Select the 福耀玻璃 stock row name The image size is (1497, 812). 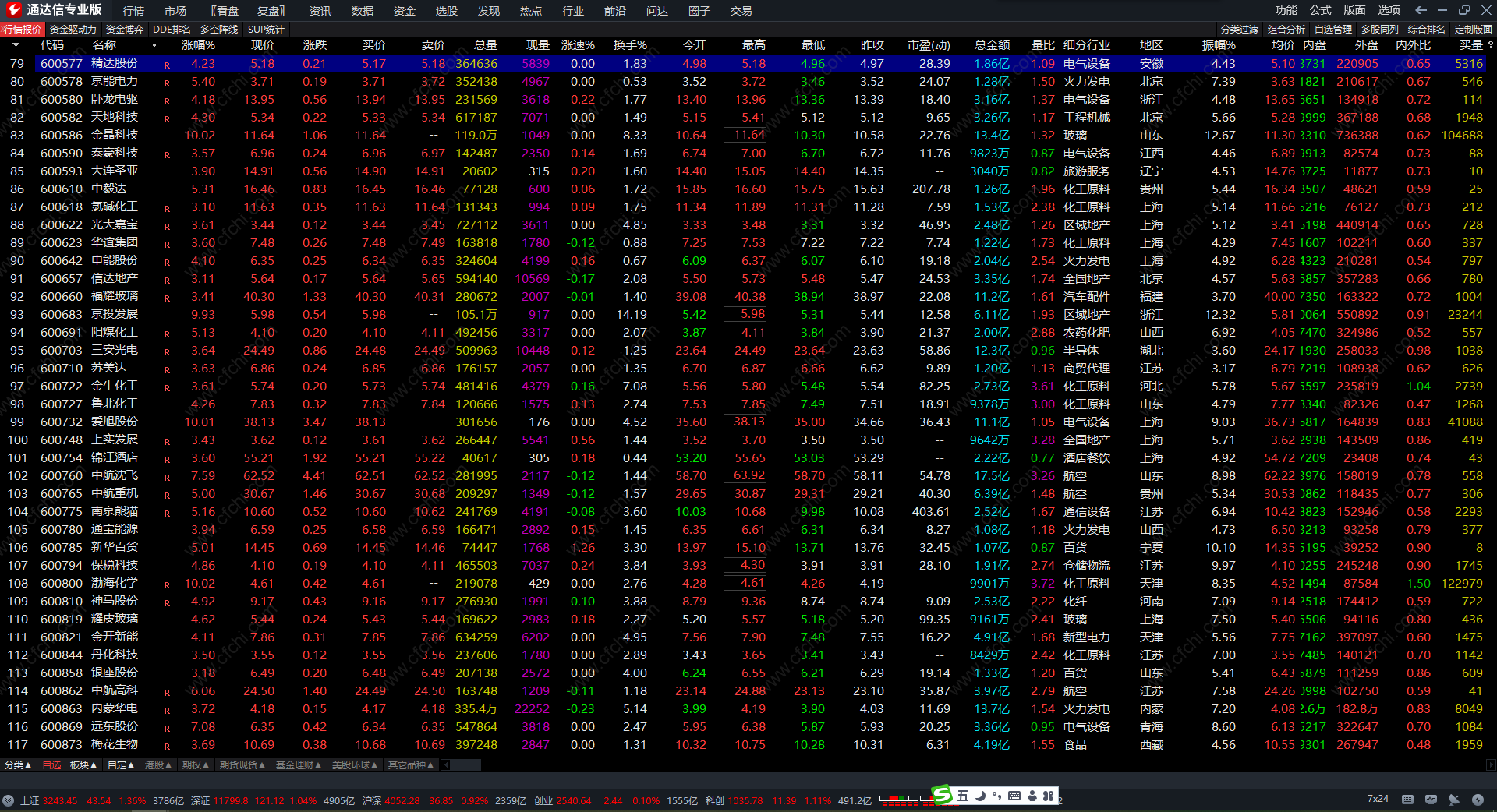tap(115, 297)
